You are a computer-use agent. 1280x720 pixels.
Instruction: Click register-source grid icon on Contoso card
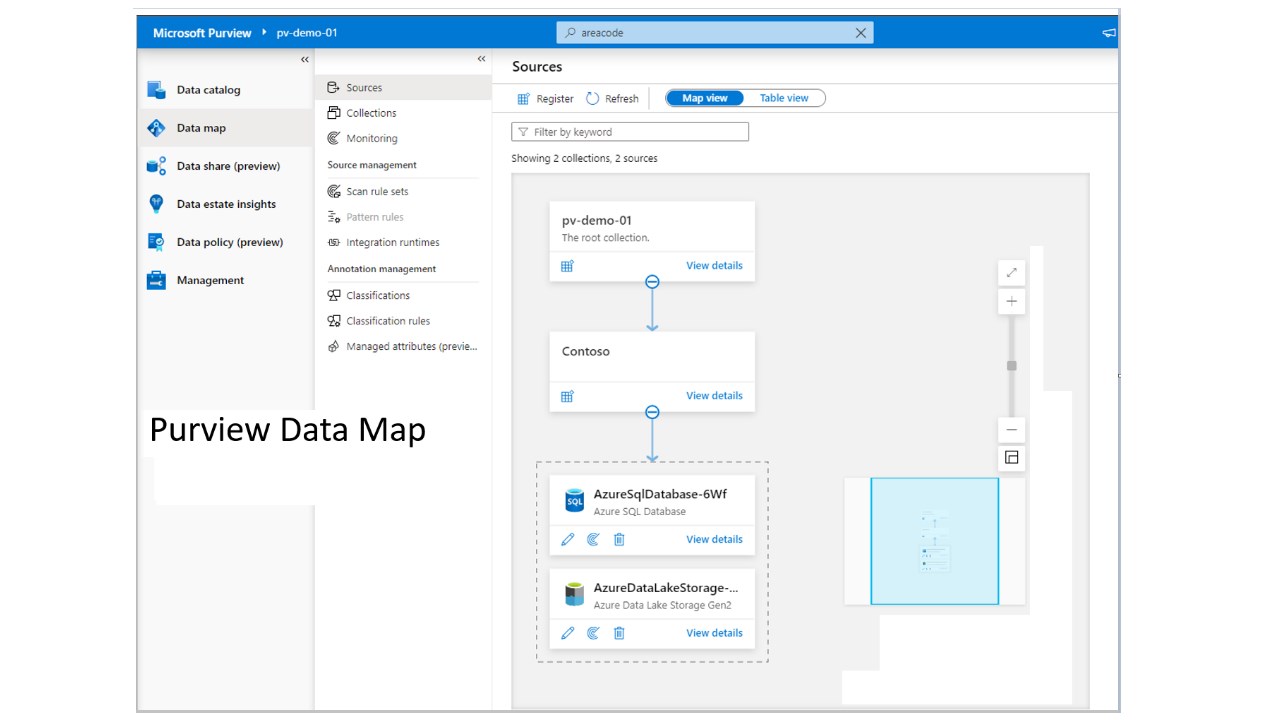click(567, 396)
